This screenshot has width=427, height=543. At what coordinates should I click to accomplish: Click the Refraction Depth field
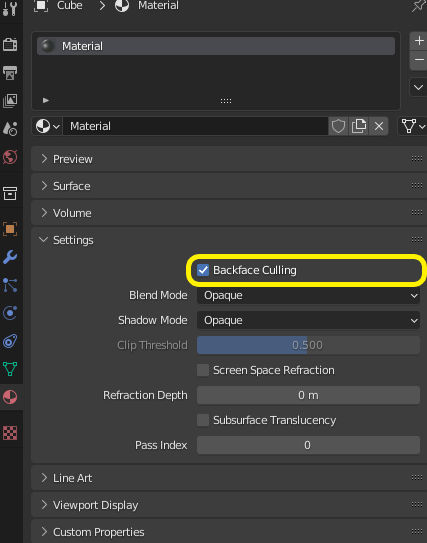tap(308, 395)
